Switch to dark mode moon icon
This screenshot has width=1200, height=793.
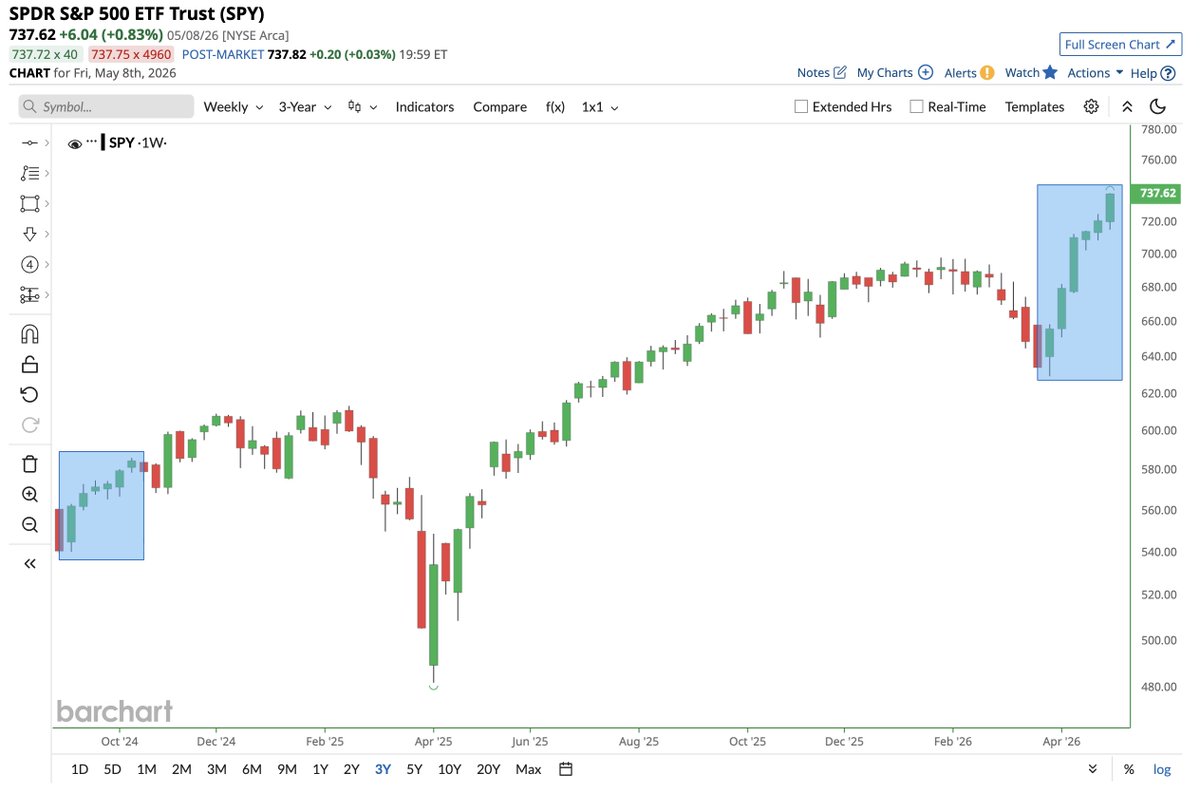[1158, 107]
